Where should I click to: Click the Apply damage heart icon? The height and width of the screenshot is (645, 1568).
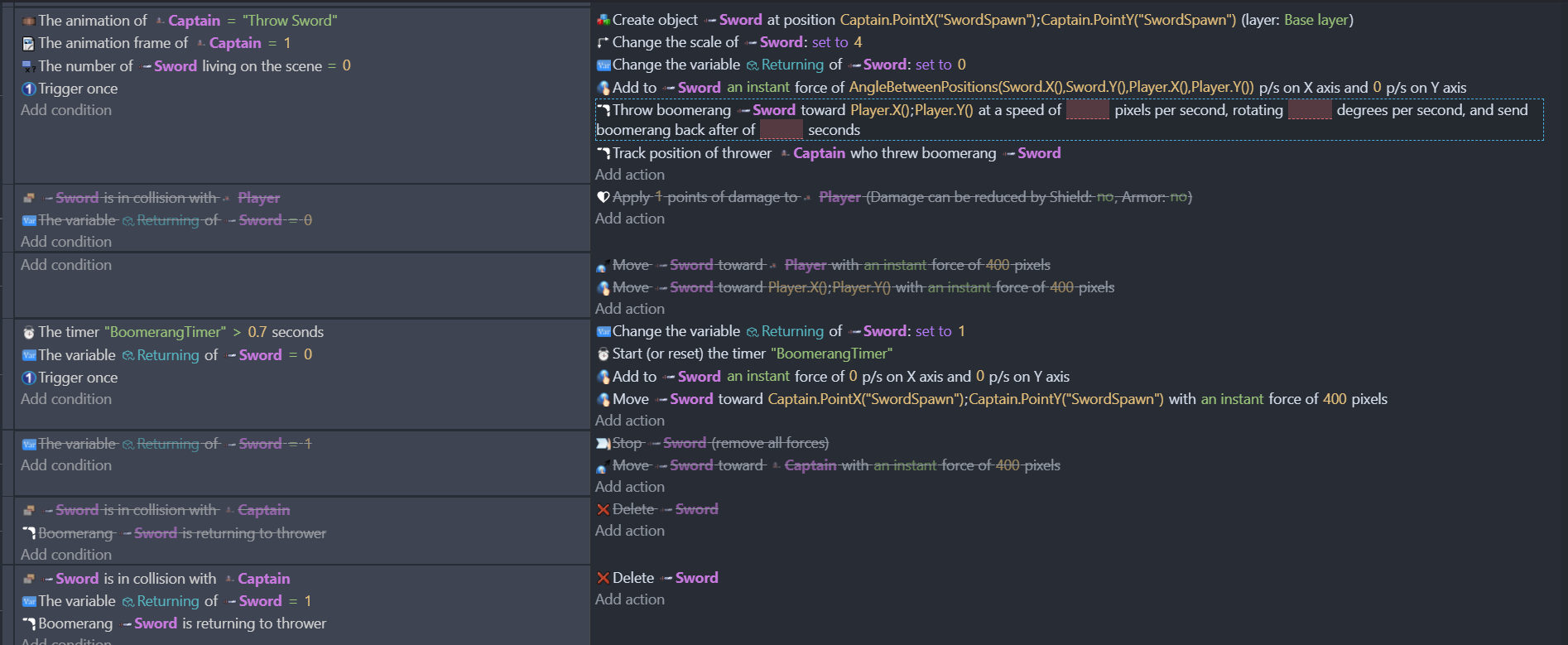click(x=604, y=197)
